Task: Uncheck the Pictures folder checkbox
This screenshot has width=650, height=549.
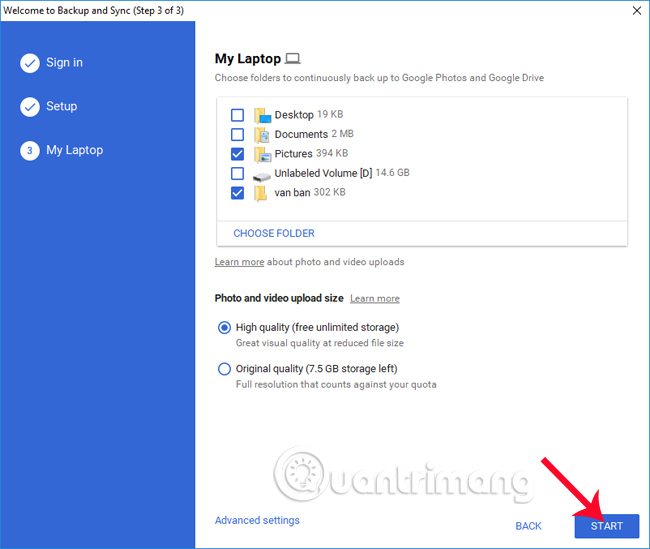Action: click(x=237, y=154)
